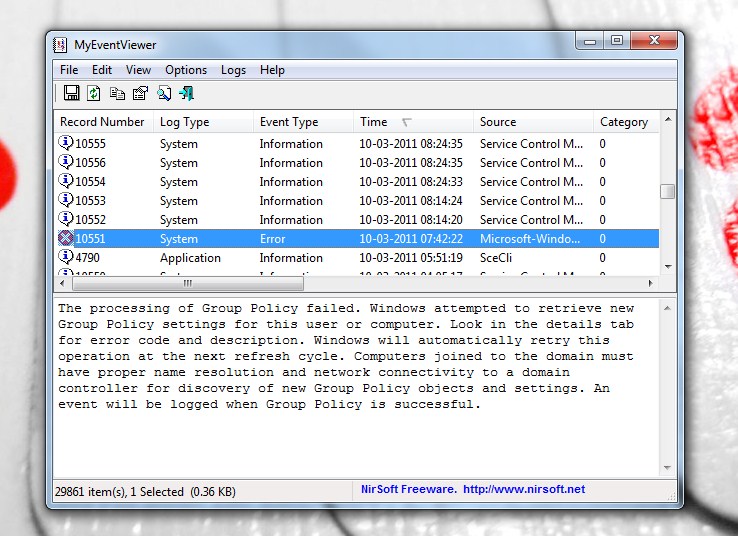The image size is (738, 536).
Task: Click the info icon of record 10554
Action: pos(65,180)
